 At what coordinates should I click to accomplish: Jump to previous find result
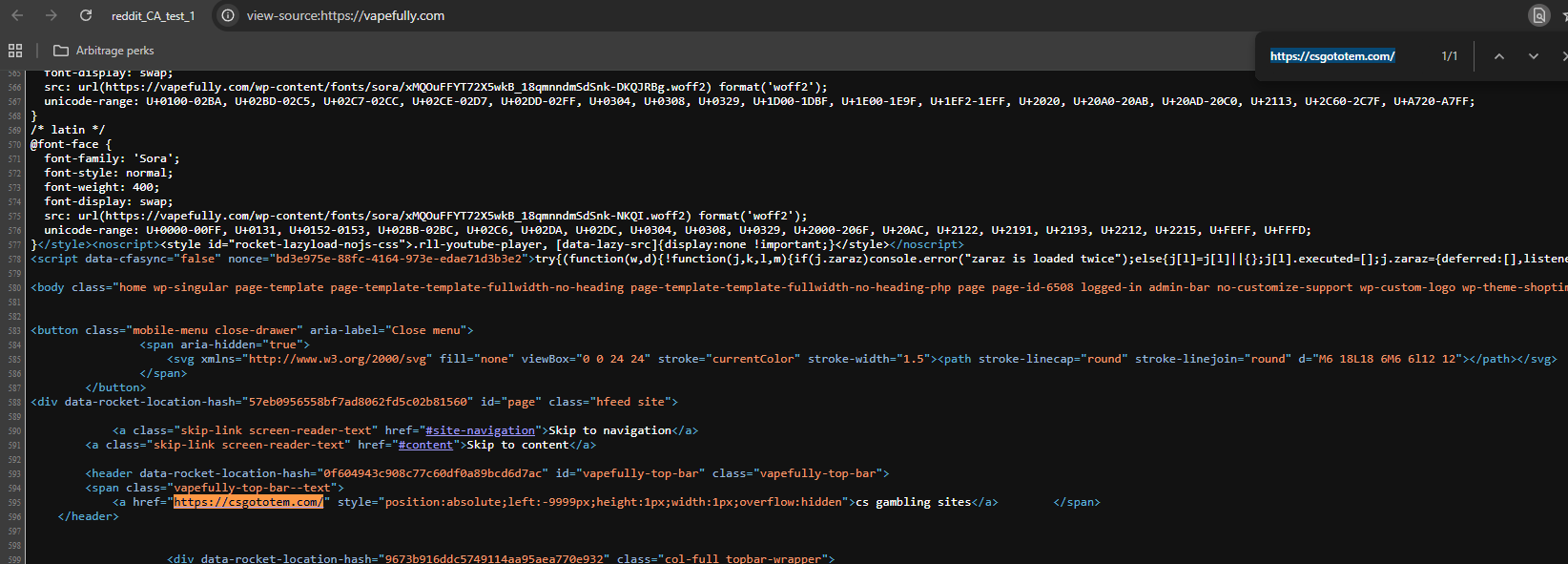pos(1499,56)
